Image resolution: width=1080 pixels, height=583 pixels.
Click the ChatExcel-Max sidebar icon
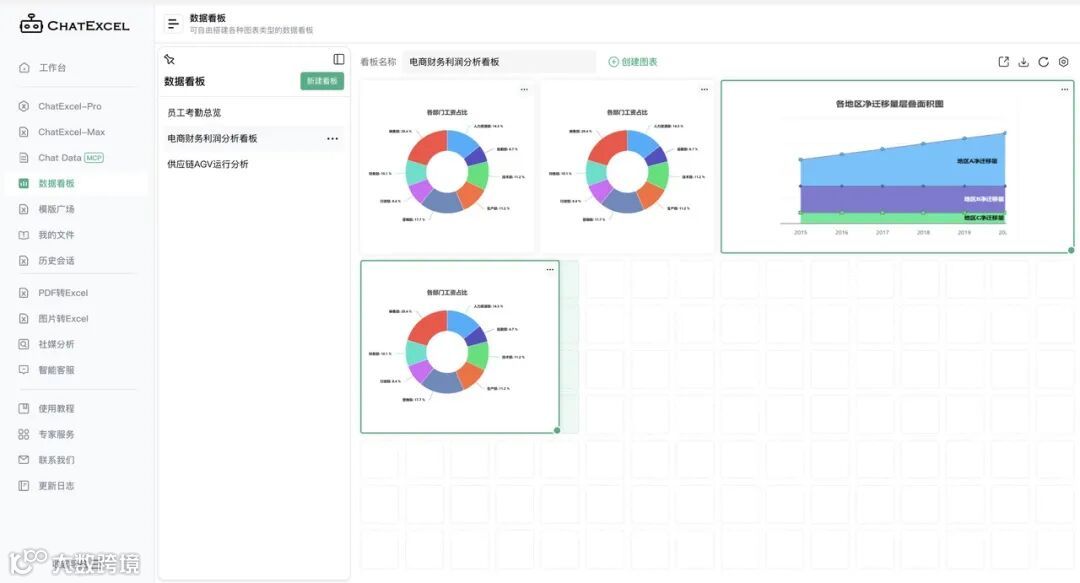24,132
